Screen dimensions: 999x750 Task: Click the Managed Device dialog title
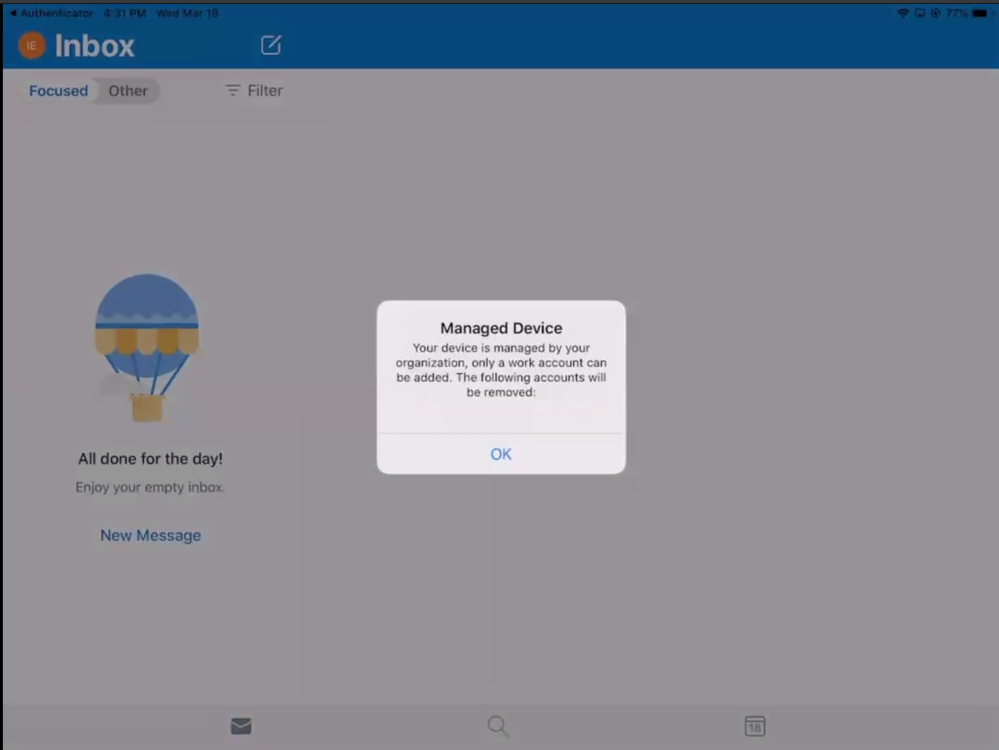pyautogui.click(x=501, y=328)
